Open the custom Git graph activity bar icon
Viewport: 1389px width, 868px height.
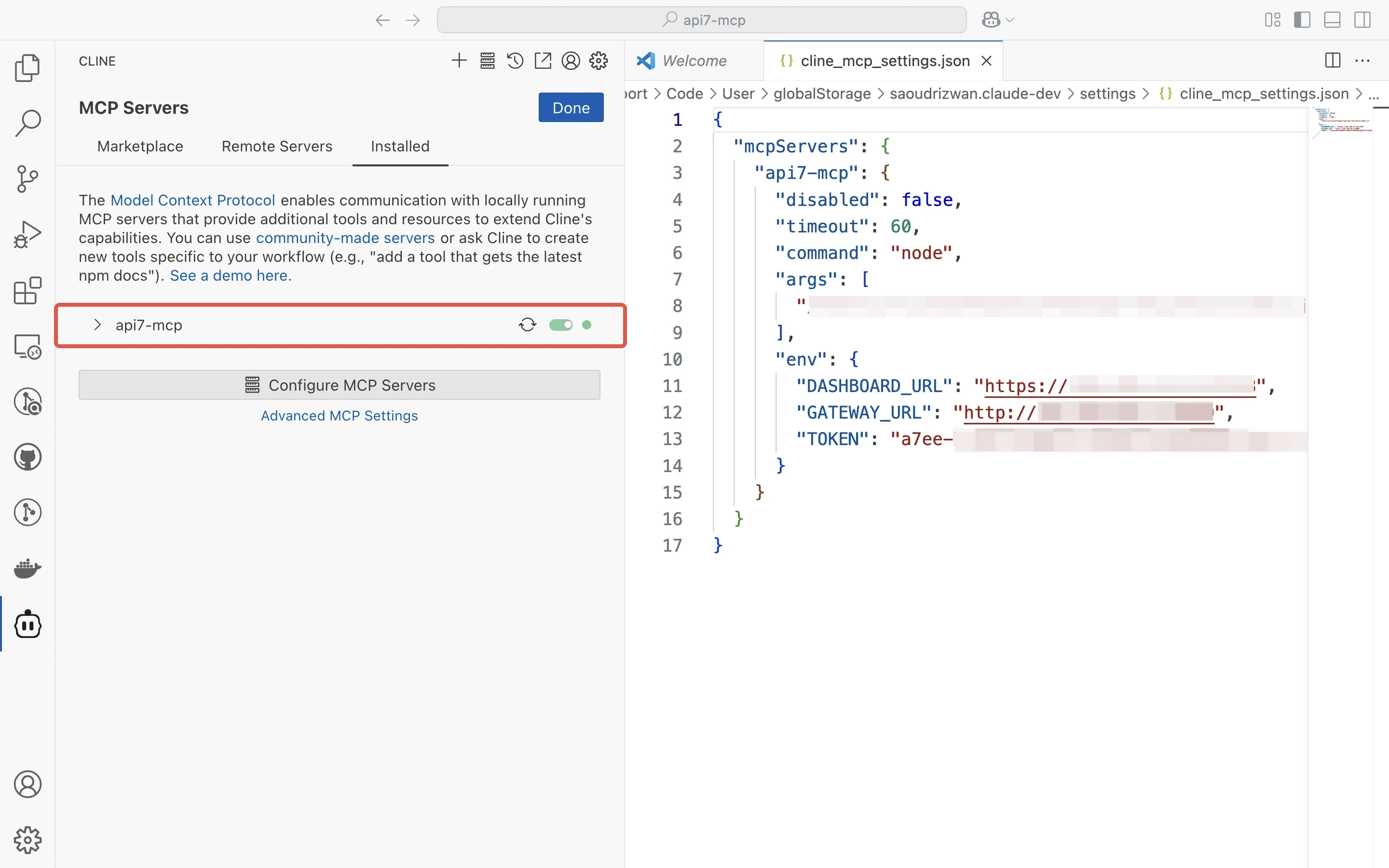point(27,513)
